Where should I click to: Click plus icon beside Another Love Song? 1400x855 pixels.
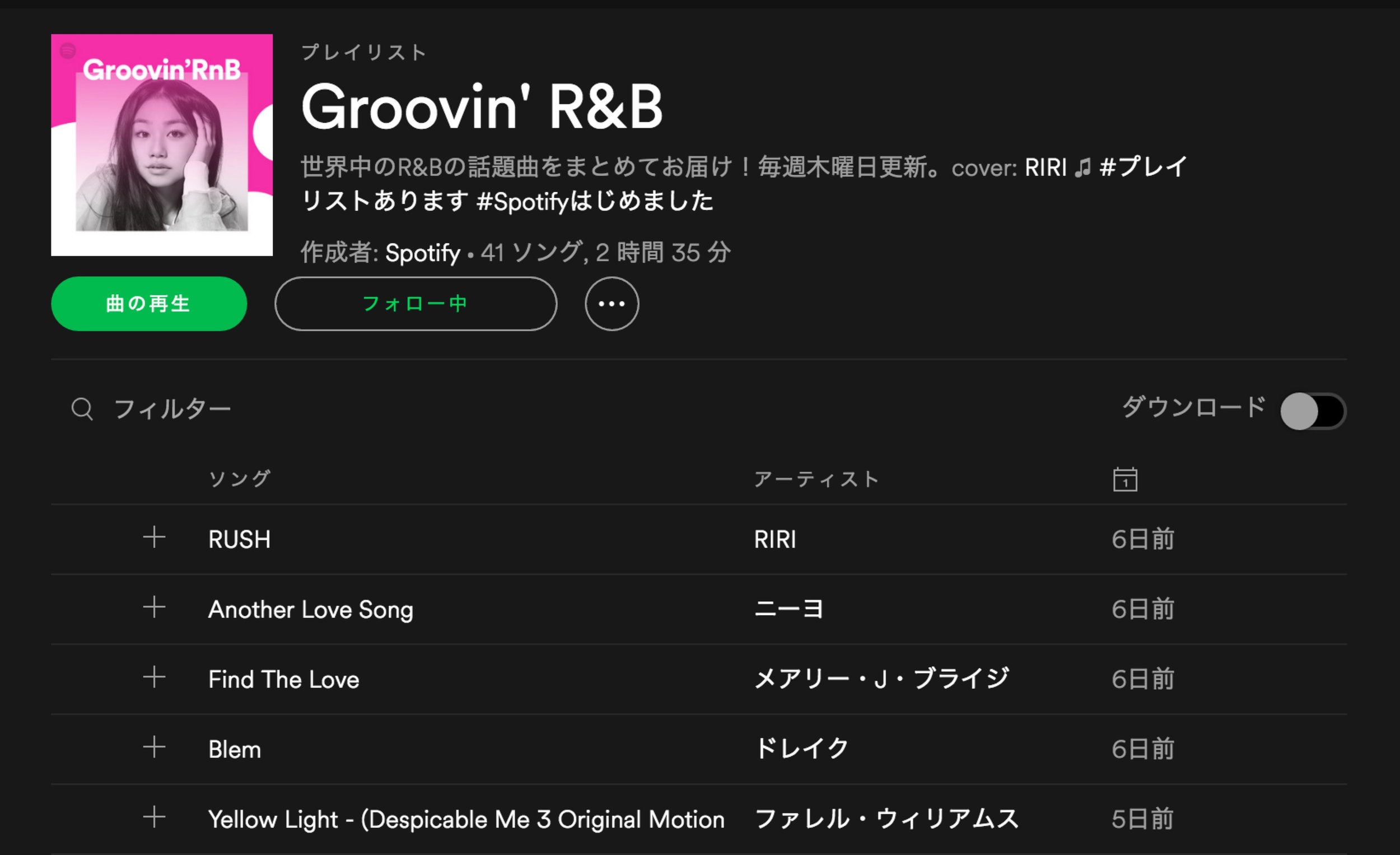click(x=154, y=607)
